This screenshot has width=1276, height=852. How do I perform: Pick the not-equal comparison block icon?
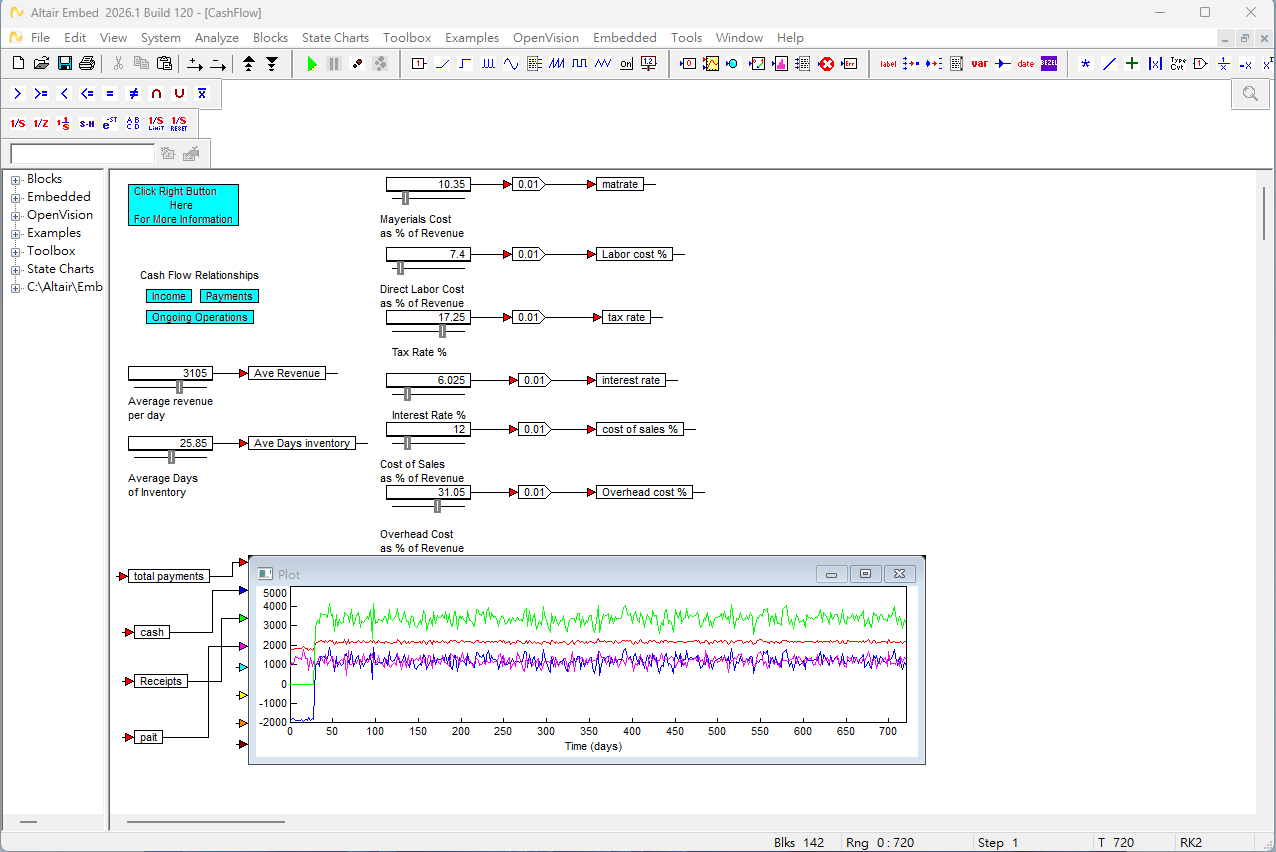click(133, 93)
